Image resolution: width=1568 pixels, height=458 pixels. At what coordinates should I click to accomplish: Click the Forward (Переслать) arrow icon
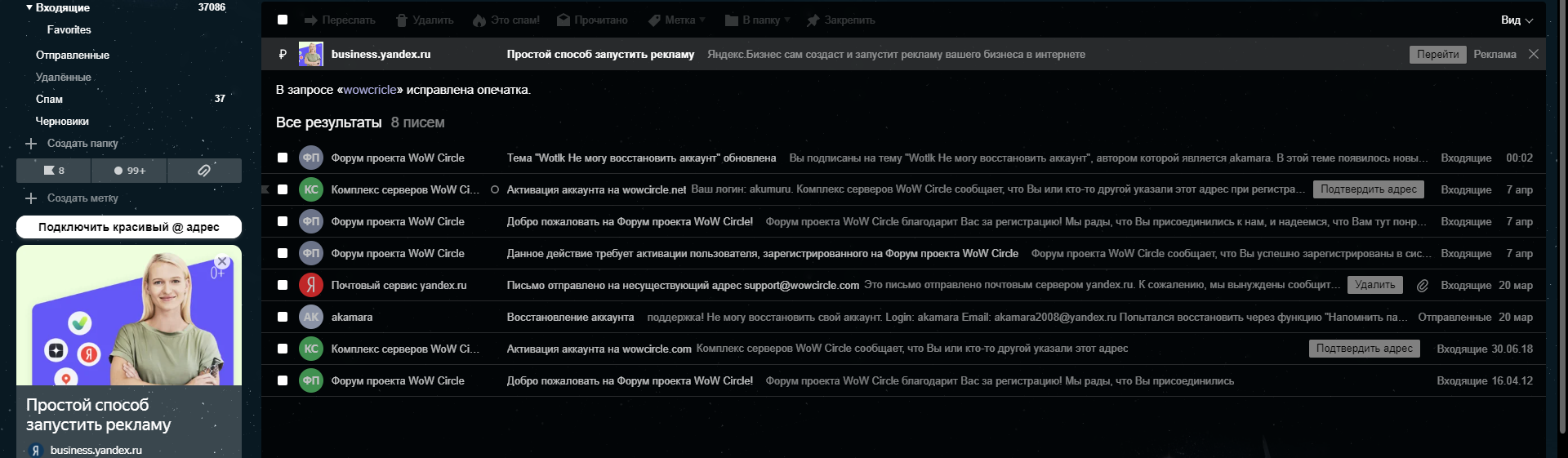[x=310, y=20]
